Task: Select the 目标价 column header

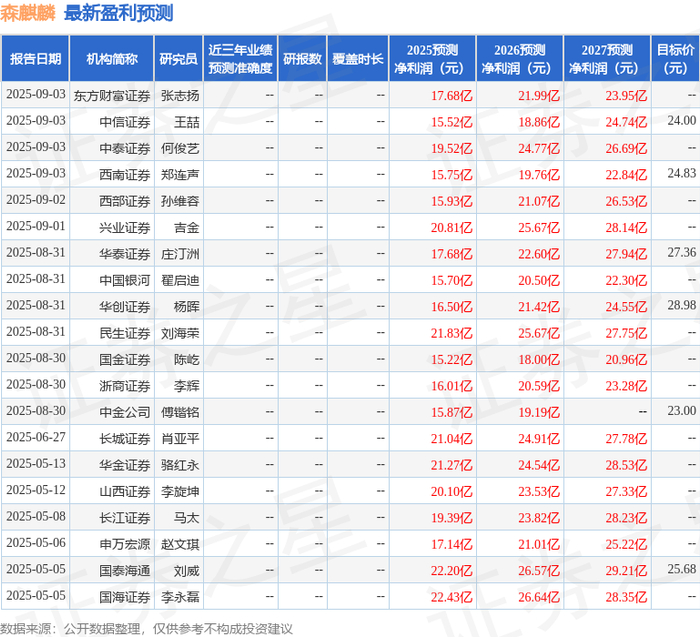Action: coord(675,59)
